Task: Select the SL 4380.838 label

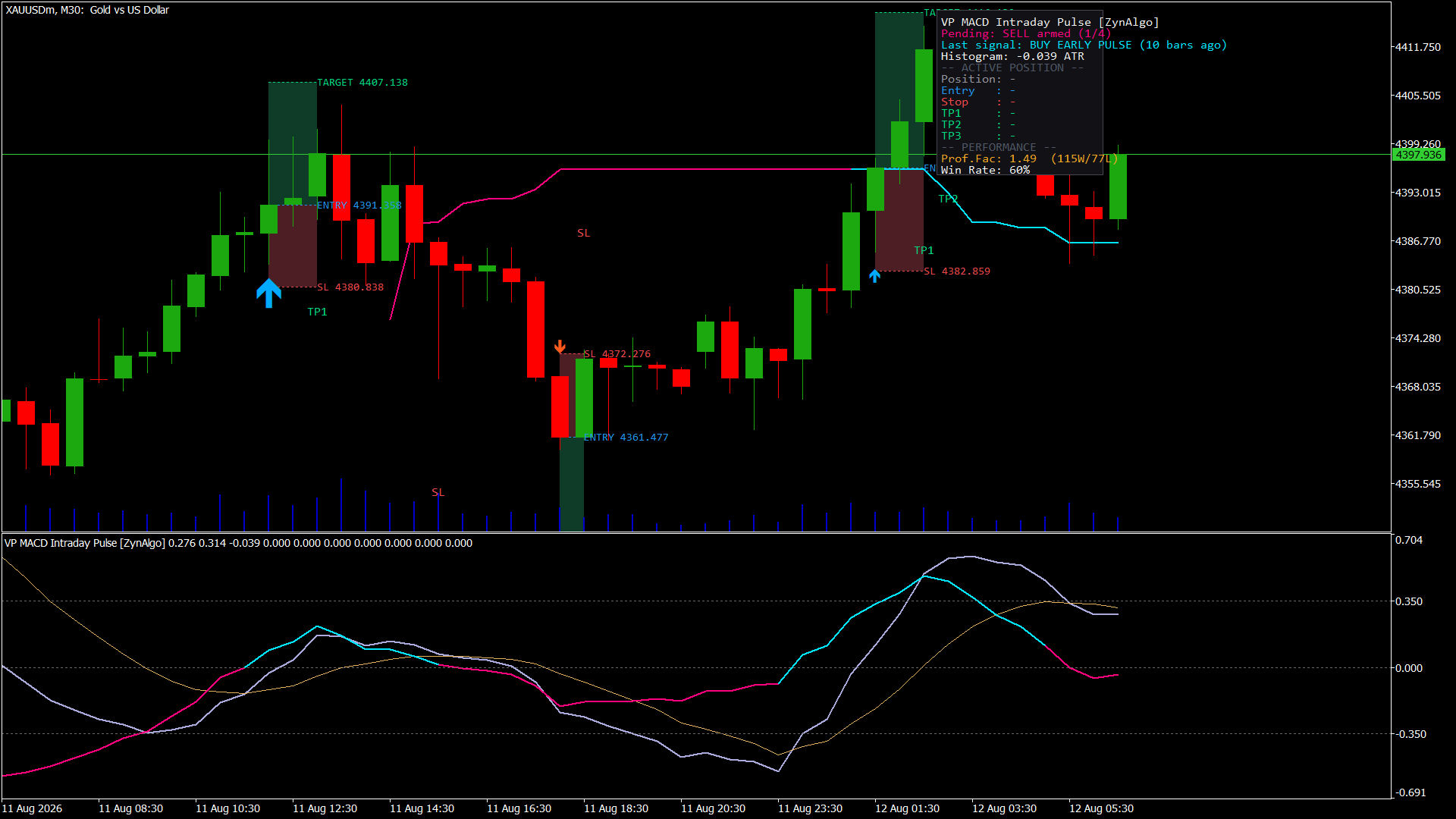Action: [x=350, y=287]
